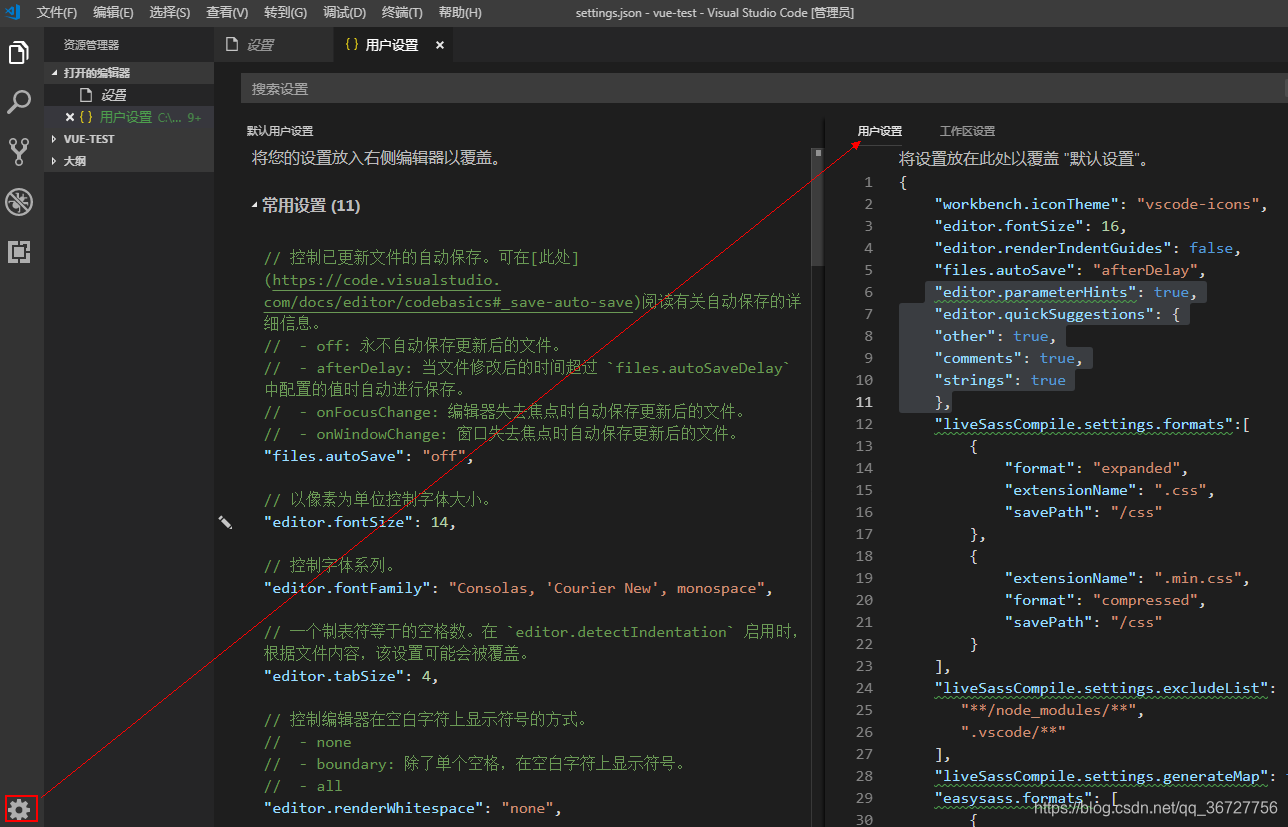Open the 查看(V) menu
This screenshot has width=1288, height=827.
pyautogui.click(x=227, y=13)
